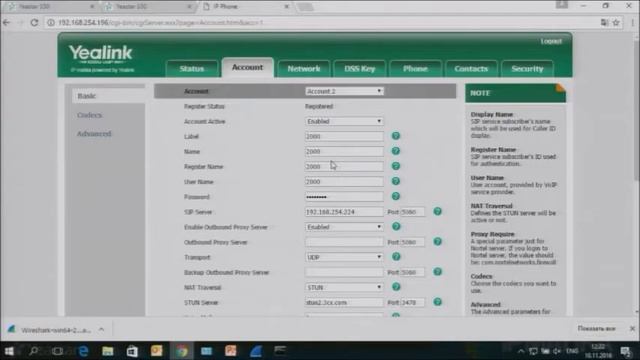The width and height of the screenshot is (640, 360).
Task: Click show all downloads button
Action: 596,329
